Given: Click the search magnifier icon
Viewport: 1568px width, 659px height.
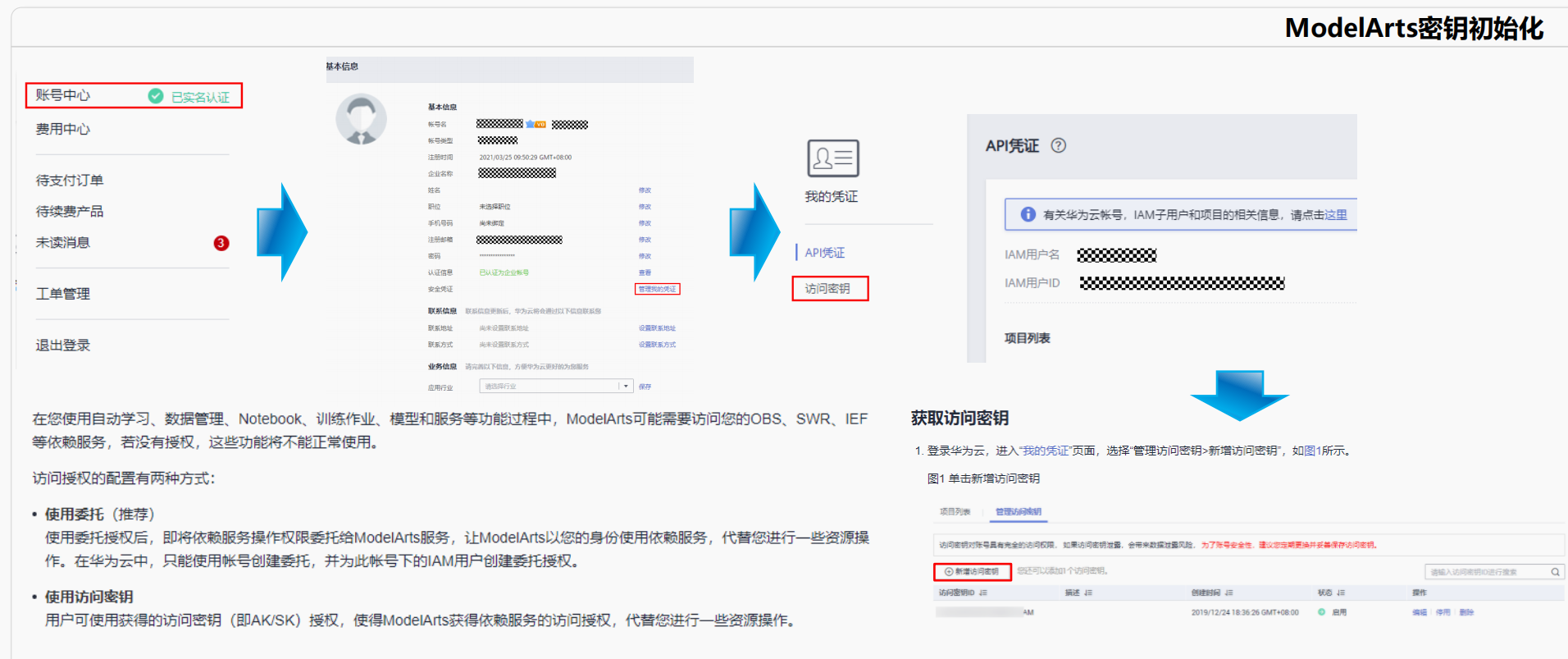Looking at the screenshot, I should coord(1555,572).
